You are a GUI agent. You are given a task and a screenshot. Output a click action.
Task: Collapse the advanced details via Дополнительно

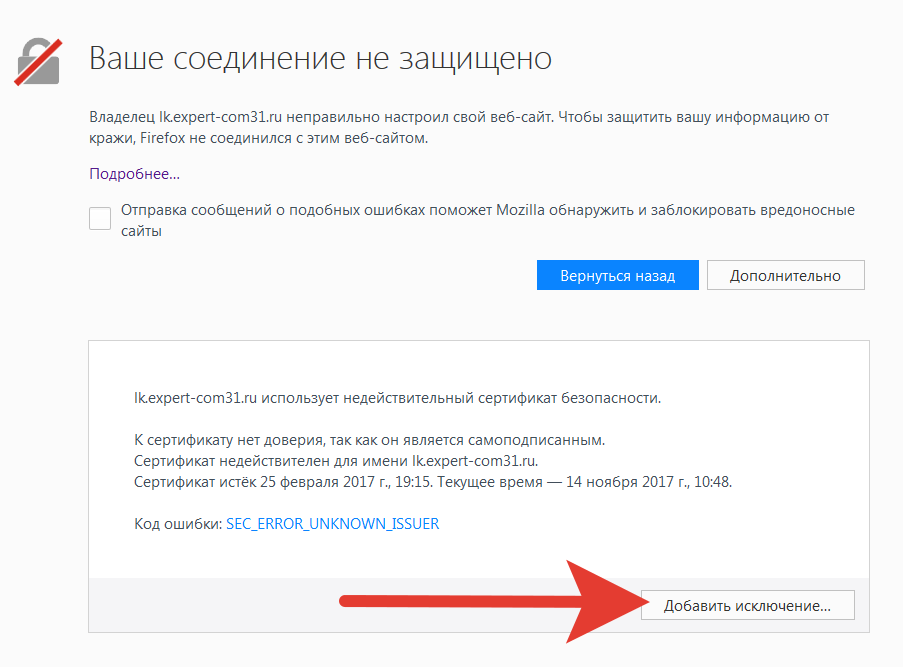click(785, 274)
